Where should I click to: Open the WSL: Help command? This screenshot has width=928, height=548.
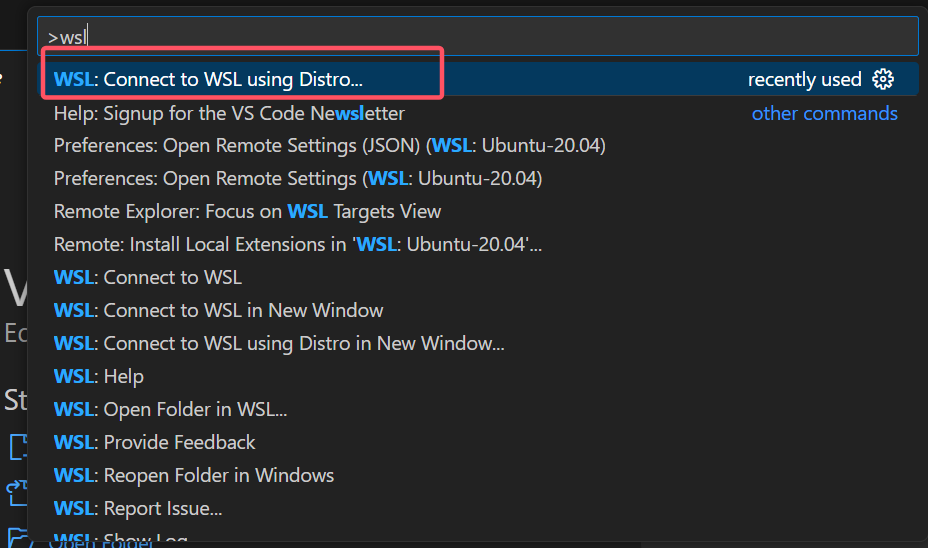click(478, 376)
